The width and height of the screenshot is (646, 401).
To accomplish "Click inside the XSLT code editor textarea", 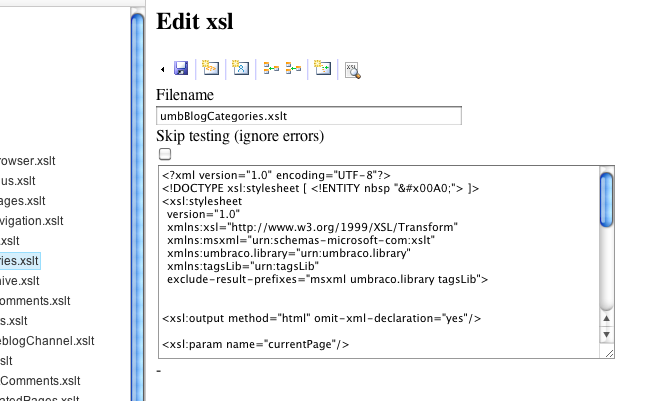I will tap(380, 260).
